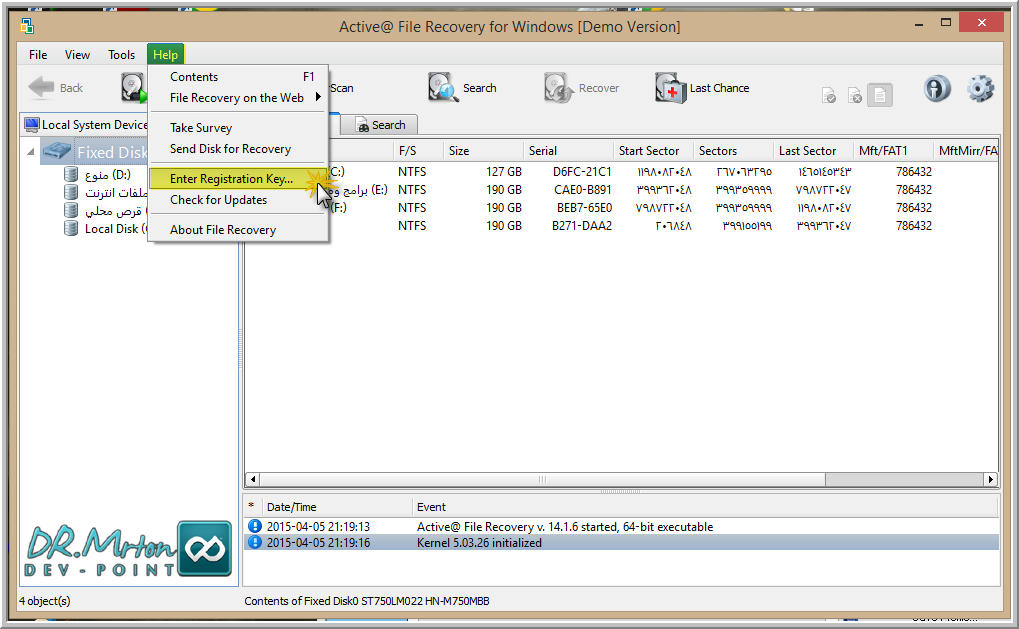Choose Take Survey in the Help menu
This screenshot has width=1019, height=629.
click(x=239, y=128)
